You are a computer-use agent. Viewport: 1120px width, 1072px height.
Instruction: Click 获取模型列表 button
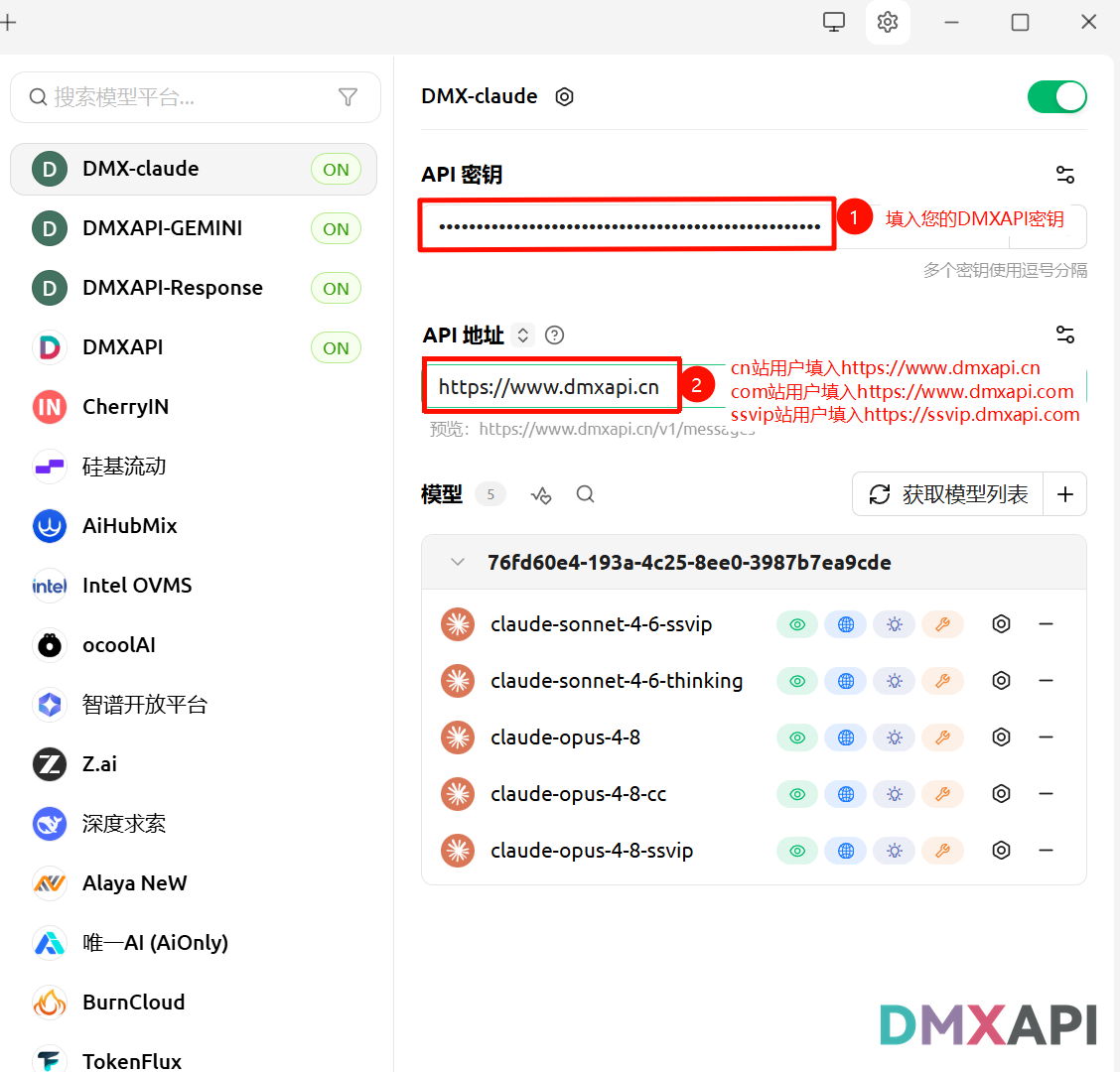tap(948, 494)
